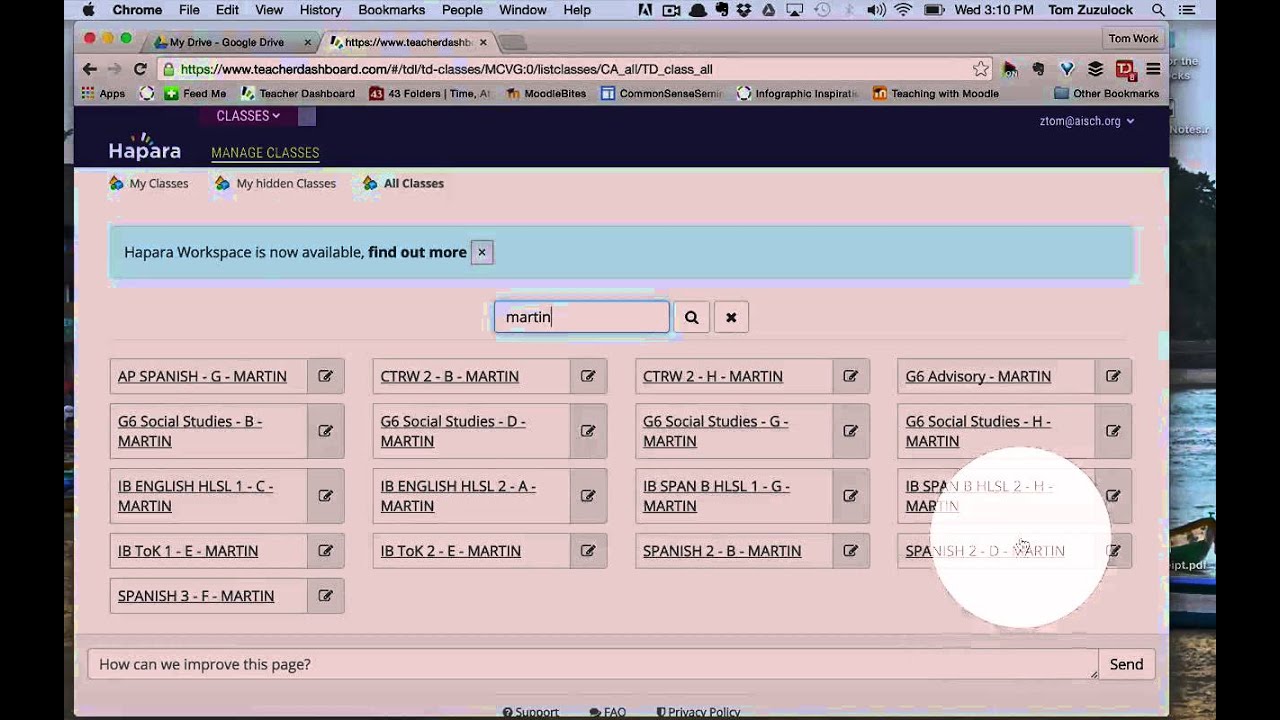Edit the CTRW 2 - B - MARTIN class

(x=588, y=376)
